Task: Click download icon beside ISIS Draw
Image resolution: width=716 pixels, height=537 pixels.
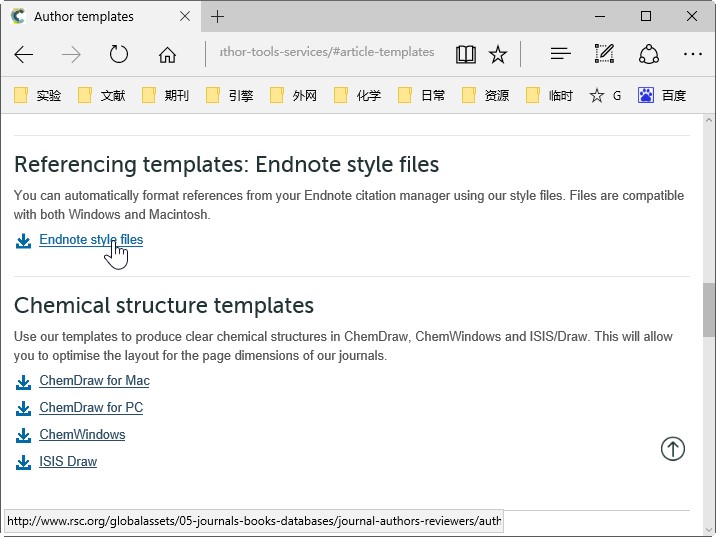Action: (x=23, y=463)
